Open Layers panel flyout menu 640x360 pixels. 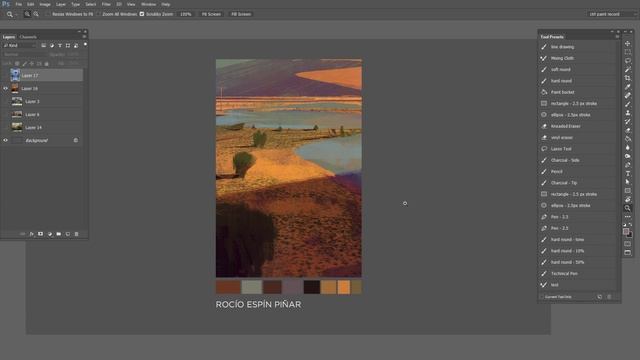click(x=84, y=37)
